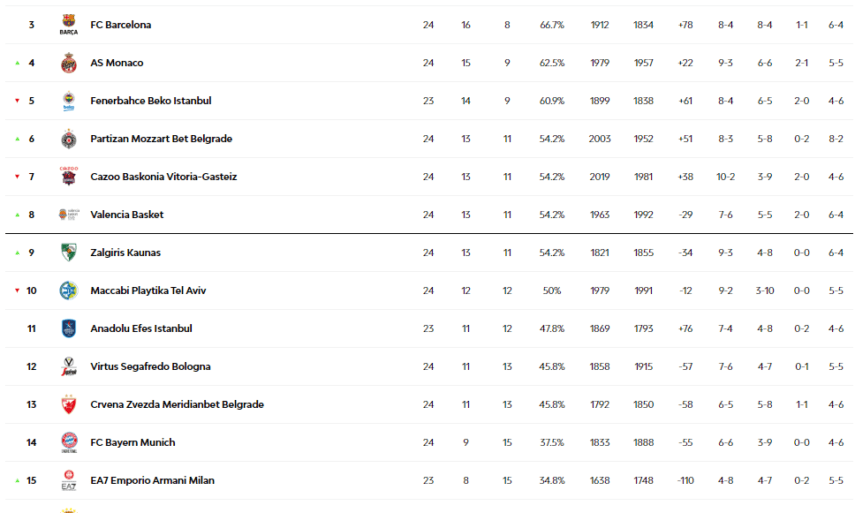
Task: Click the Crvena Zvezda red crest
Action: (68, 405)
